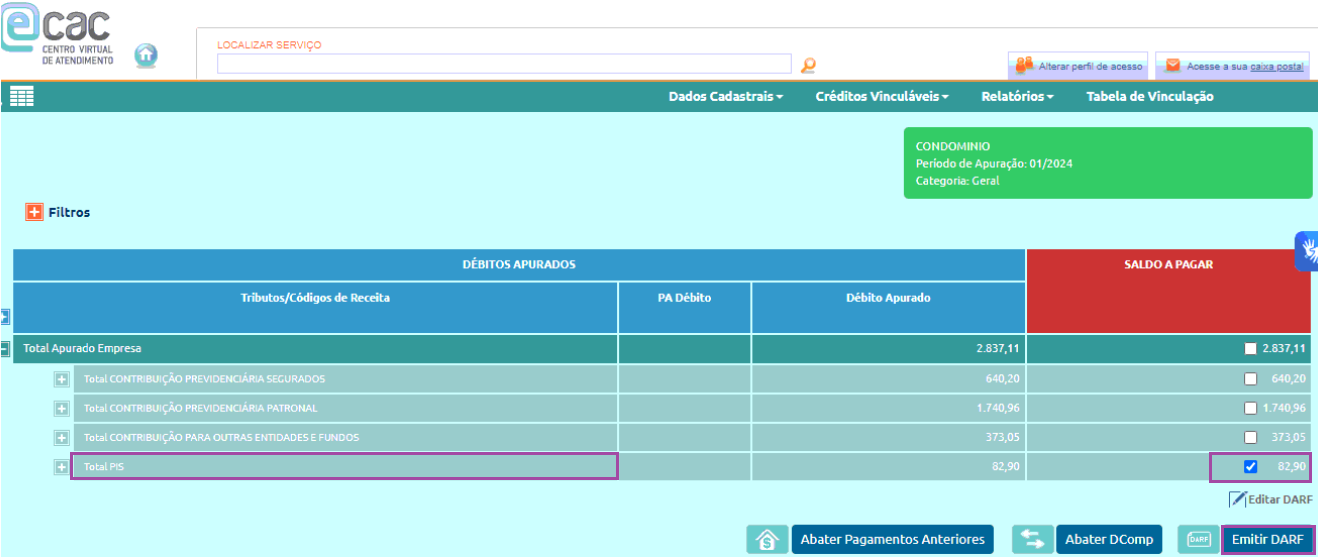Collapse the Total Apurado Empresa row
This screenshot has height=559, width=1323.
[x=5, y=349]
